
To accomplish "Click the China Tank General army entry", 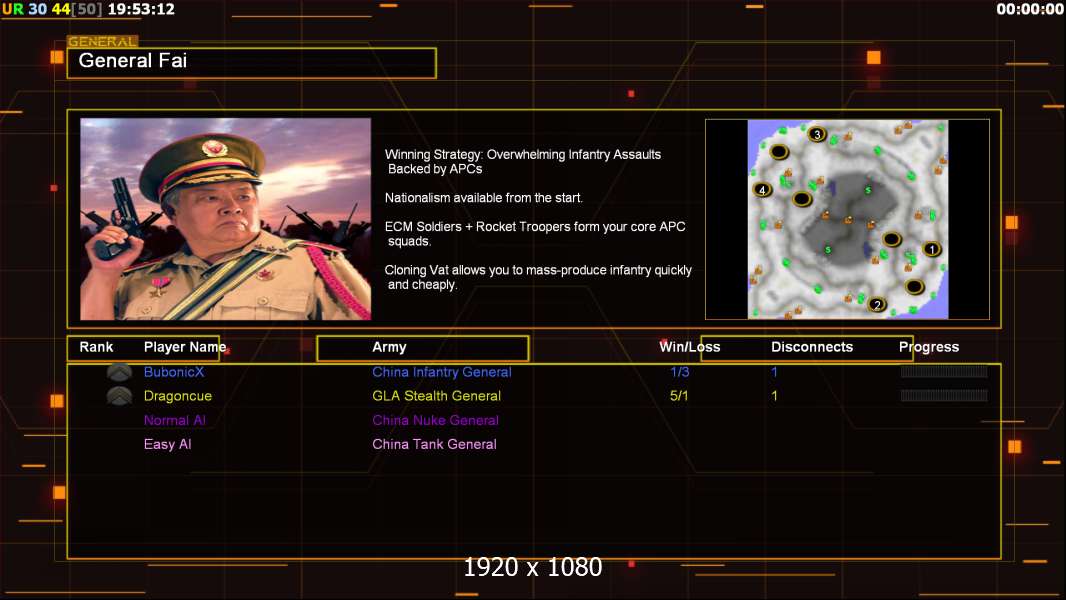I will [434, 444].
